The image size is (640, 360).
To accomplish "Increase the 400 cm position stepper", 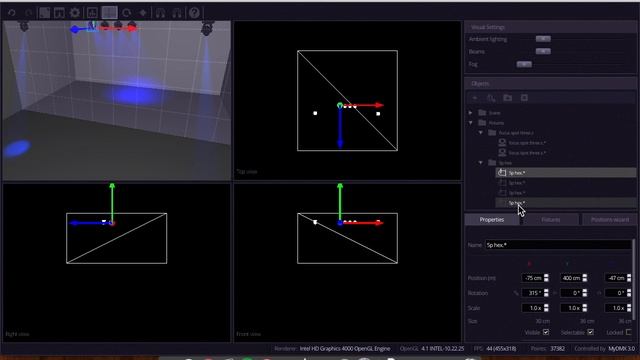I will (584, 276).
